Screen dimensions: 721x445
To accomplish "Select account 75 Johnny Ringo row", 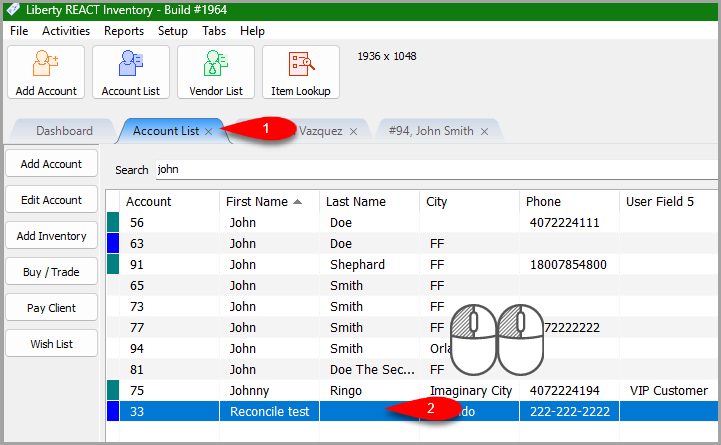I will coord(412,390).
